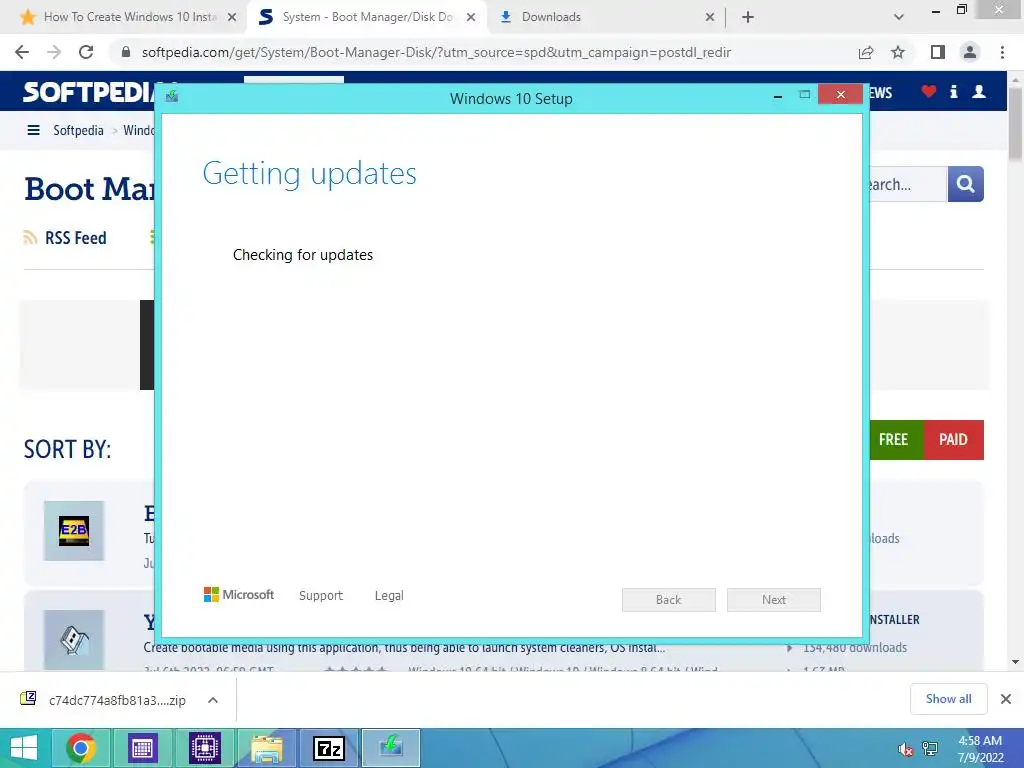Click the Legal link in Windows 10 Setup

point(389,596)
